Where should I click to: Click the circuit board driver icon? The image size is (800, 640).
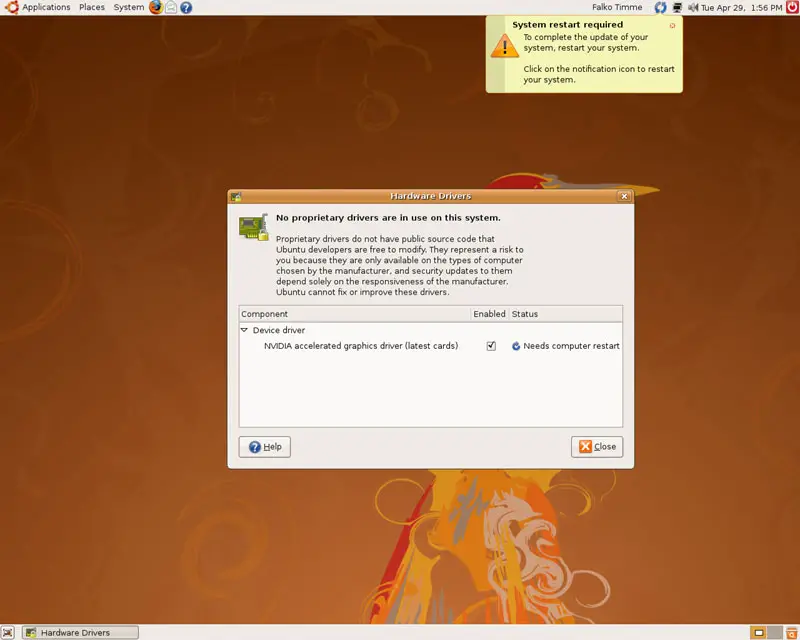point(254,227)
